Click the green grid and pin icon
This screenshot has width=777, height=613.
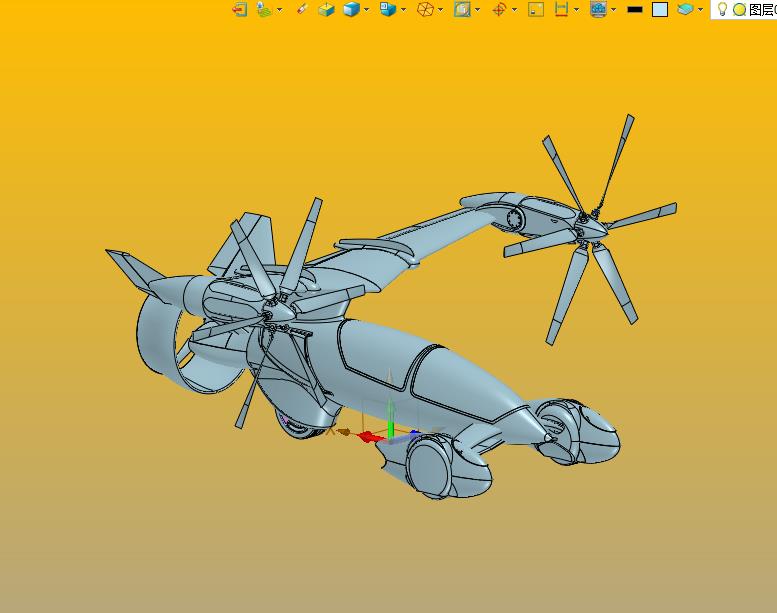point(264,9)
